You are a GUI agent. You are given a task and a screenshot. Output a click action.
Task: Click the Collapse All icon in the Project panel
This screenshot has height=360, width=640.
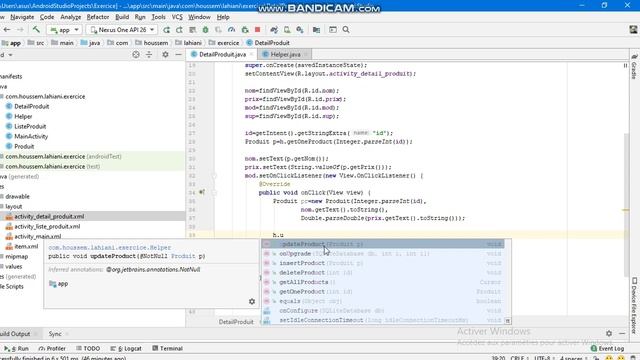149,55
